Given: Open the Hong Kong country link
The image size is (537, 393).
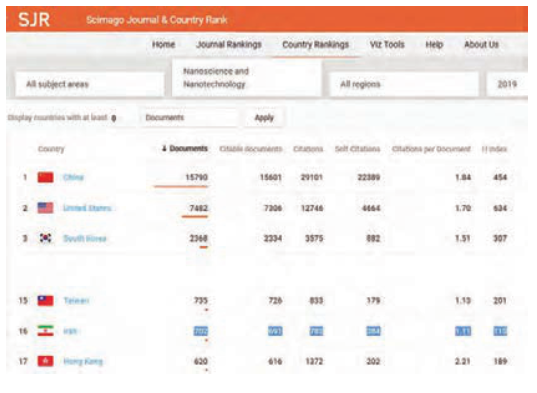Looking at the screenshot, I should (x=83, y=361).
